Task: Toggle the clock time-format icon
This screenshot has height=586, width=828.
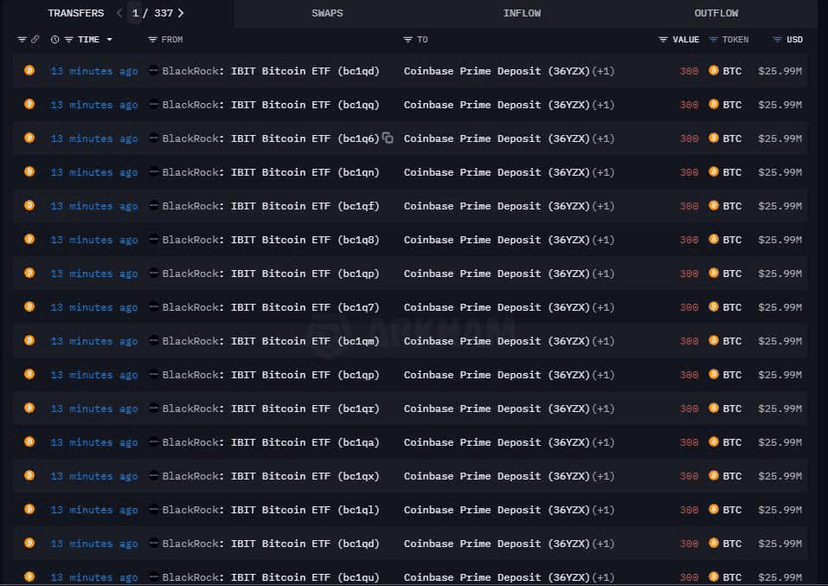Action: 55,40
